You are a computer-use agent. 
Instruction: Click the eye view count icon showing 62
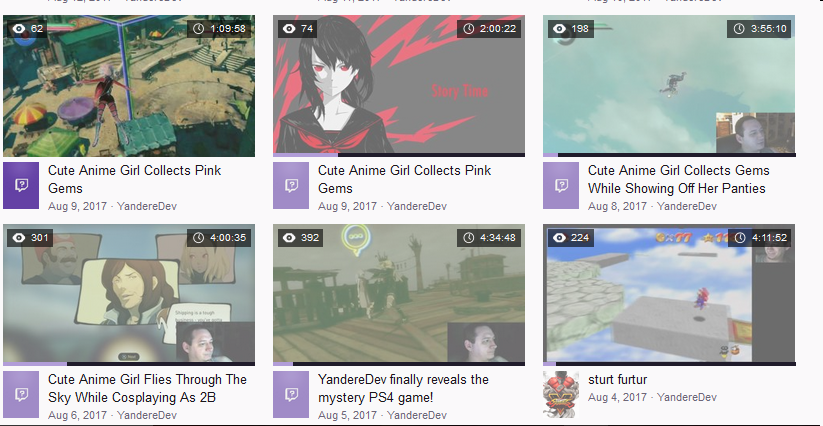point(19,28)
